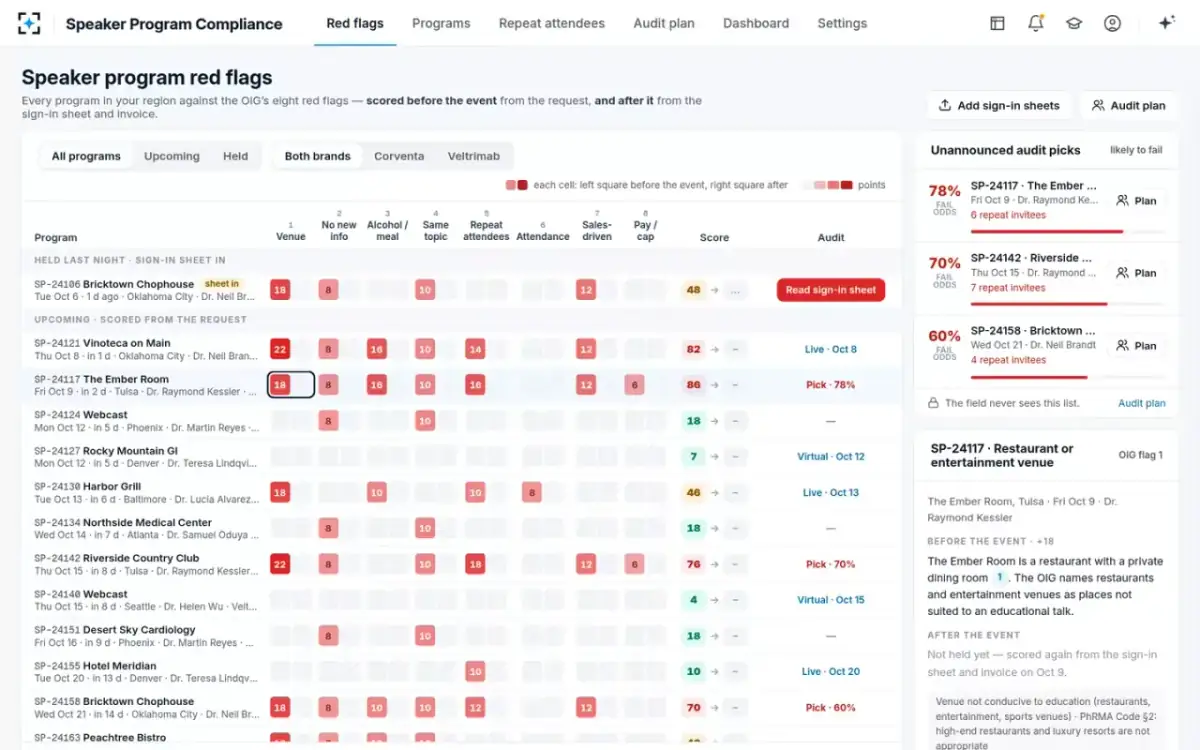Open the Repeat attendees tab
This screenshot has height=750, width=1200.
pyautogui.click(x=552, y=23)
